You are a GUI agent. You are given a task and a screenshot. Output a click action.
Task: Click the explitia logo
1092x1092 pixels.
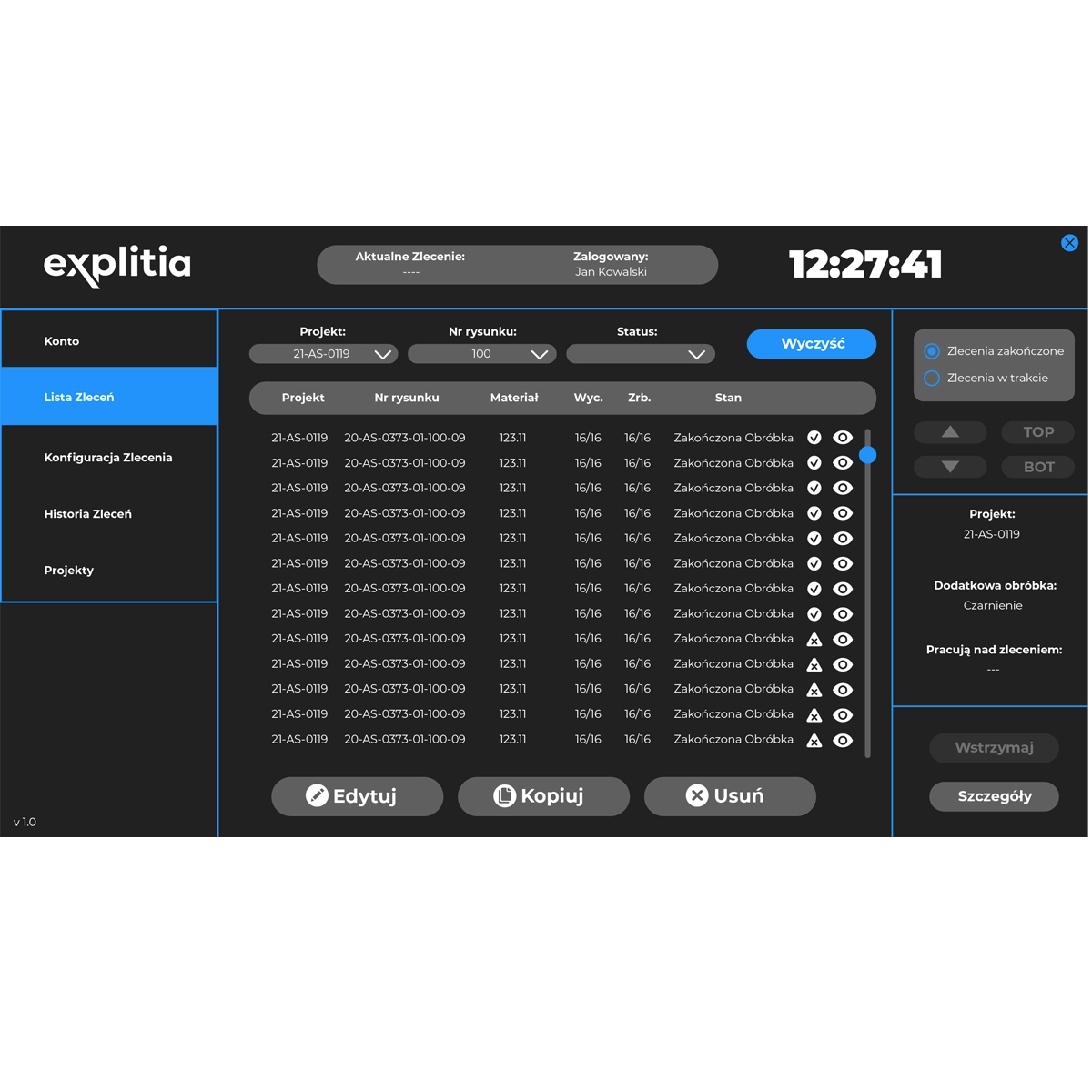(117, 265)
